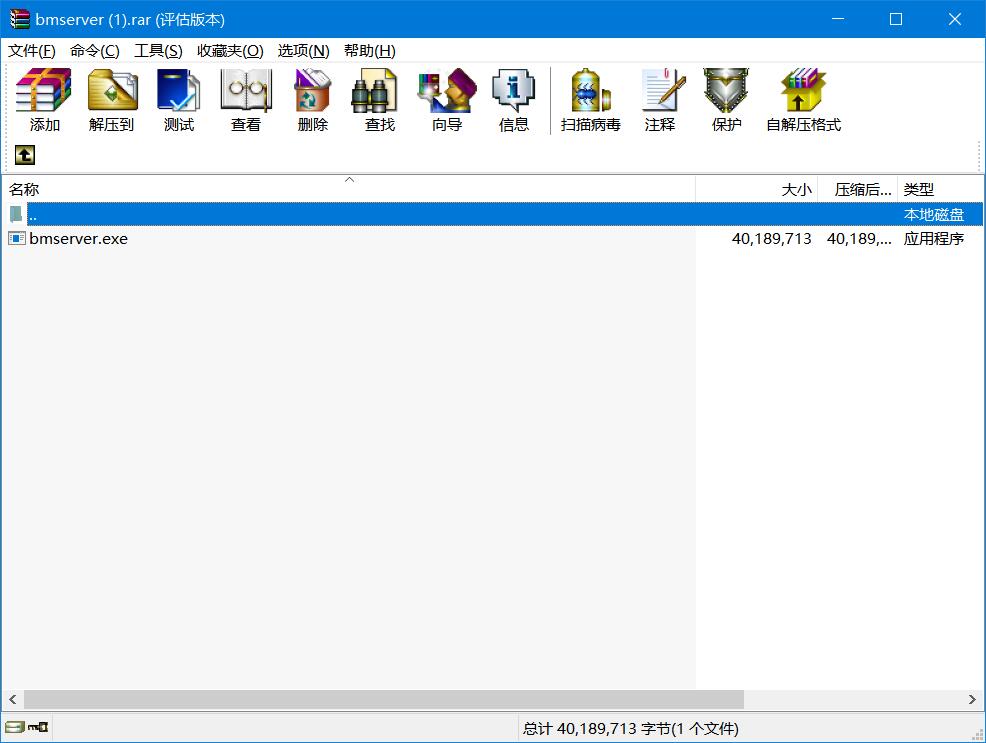Click the packed size 40,189,... cell
The height and width of the screenshot is (743, 986).
(x=859, y=239)
